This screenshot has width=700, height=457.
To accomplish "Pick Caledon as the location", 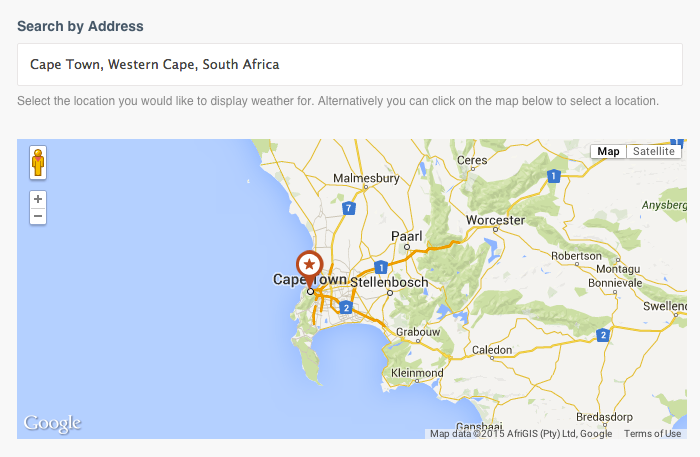I will click(x=492, y=350).
